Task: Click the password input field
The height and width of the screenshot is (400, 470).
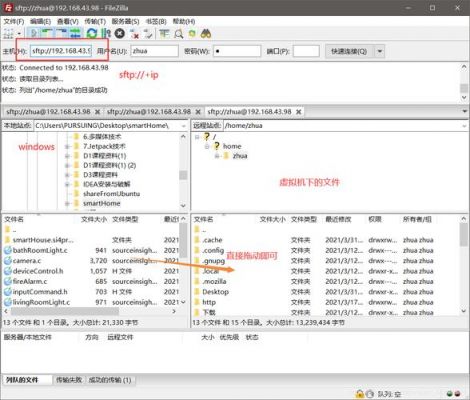Action: tap(237, 51)
